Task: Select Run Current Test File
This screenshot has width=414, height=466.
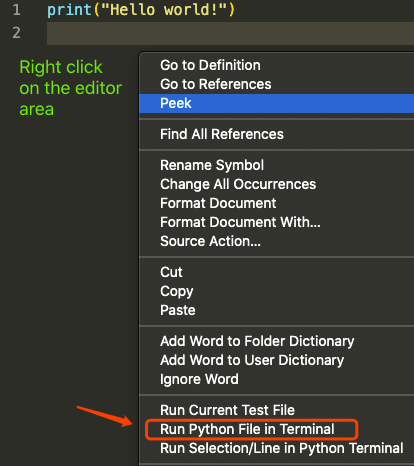Action: click(277, 410)
